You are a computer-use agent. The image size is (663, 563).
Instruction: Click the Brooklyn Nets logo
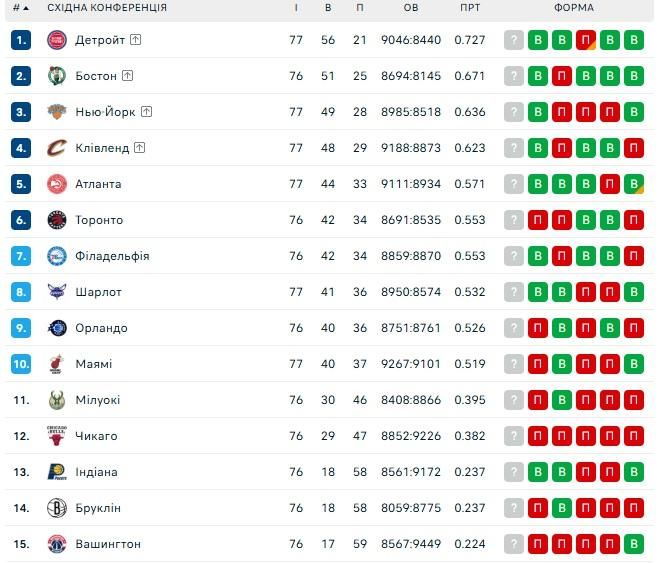(x=56, y=508)
